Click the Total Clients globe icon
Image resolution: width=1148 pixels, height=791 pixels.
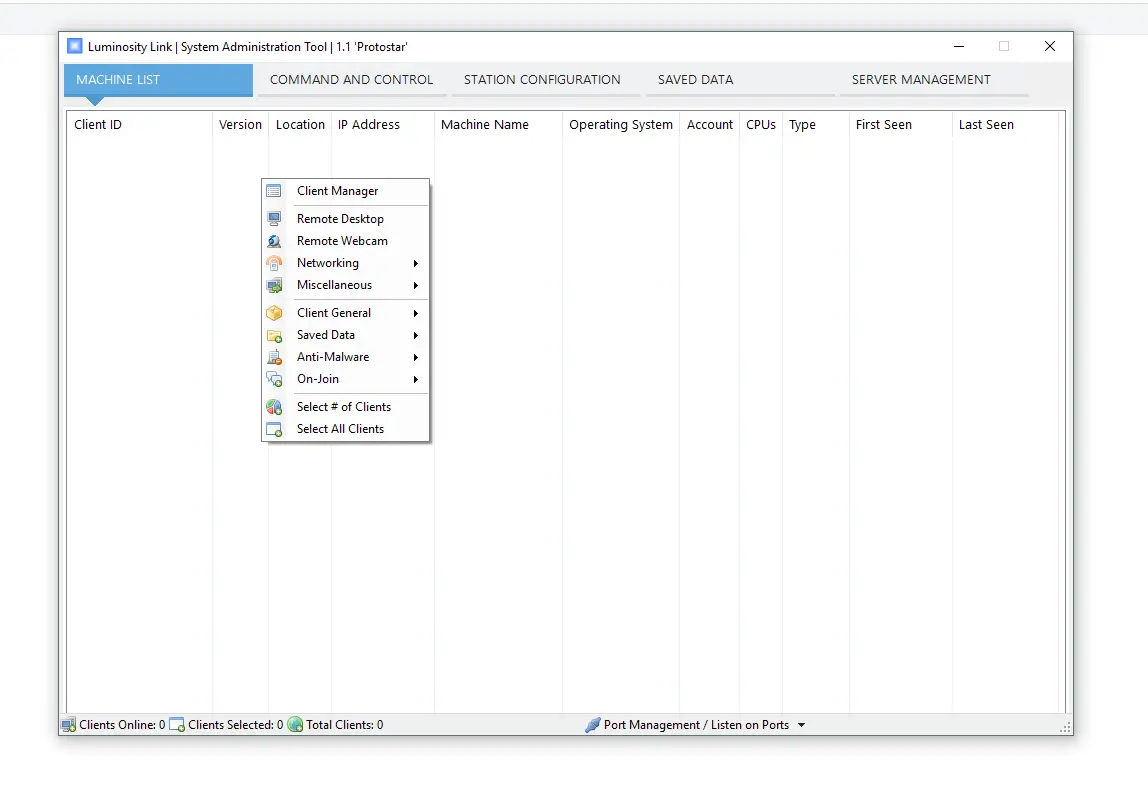295,725
